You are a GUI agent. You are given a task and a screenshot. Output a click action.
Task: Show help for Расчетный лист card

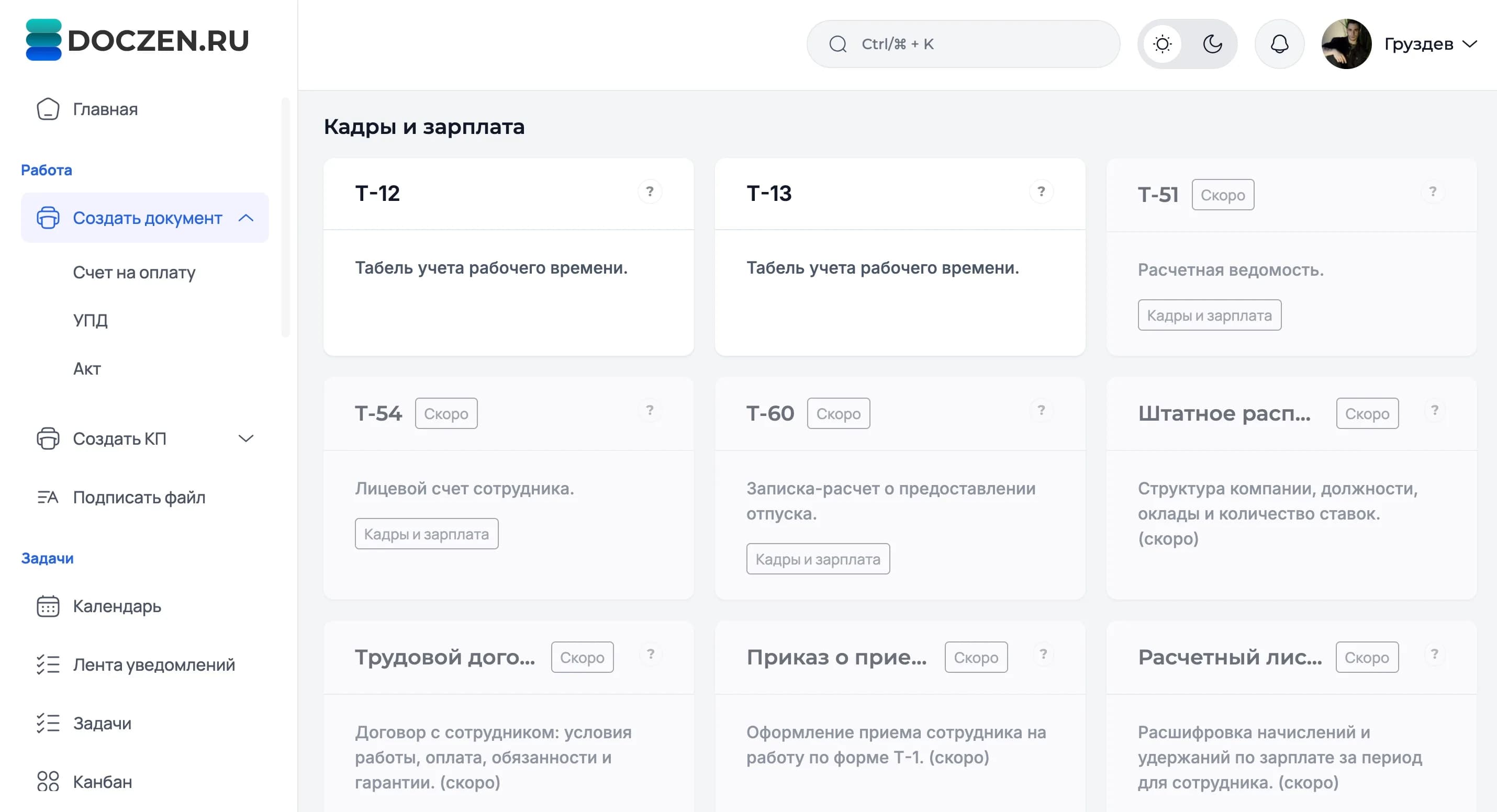point(1434,654)
